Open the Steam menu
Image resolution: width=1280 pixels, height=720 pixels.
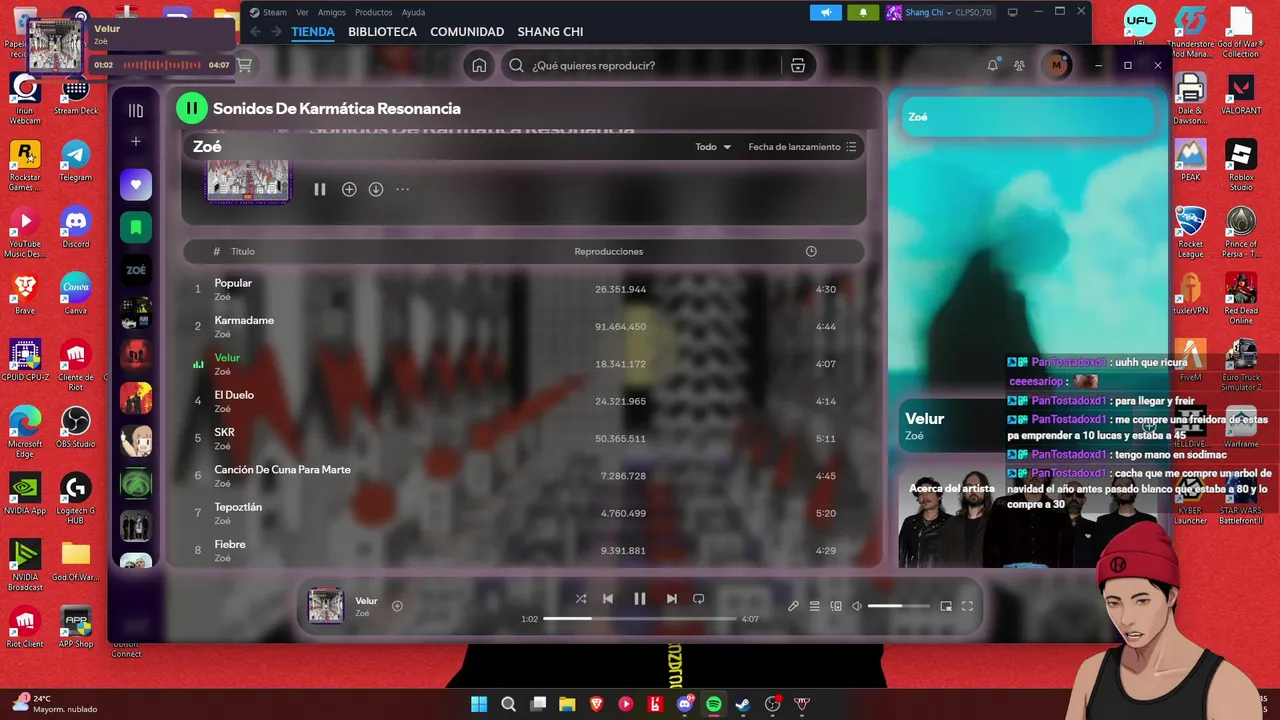click(268, 12)
